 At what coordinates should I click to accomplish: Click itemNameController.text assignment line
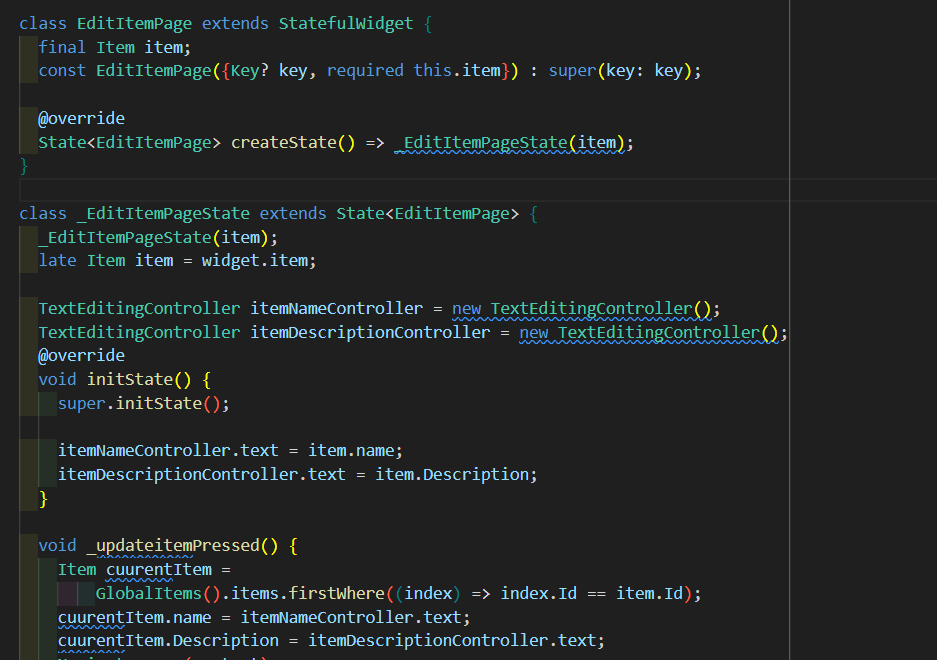[175, 450]
